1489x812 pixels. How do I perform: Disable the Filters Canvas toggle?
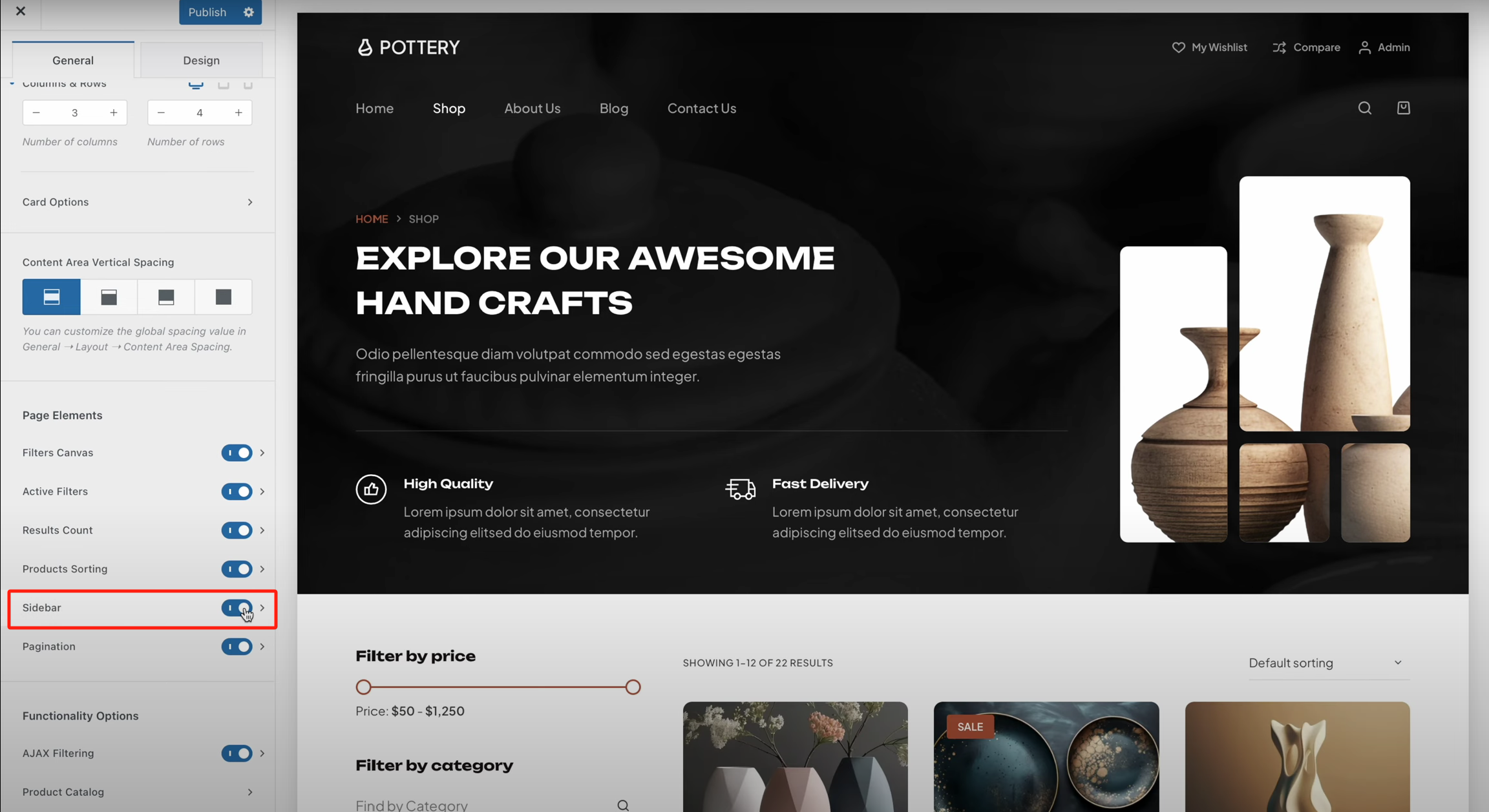point(237,453)
